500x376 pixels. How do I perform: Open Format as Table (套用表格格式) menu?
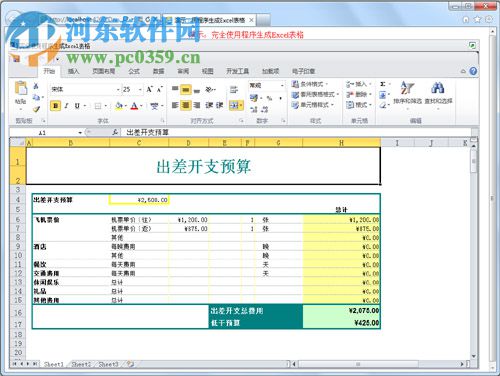click(315, 95)
